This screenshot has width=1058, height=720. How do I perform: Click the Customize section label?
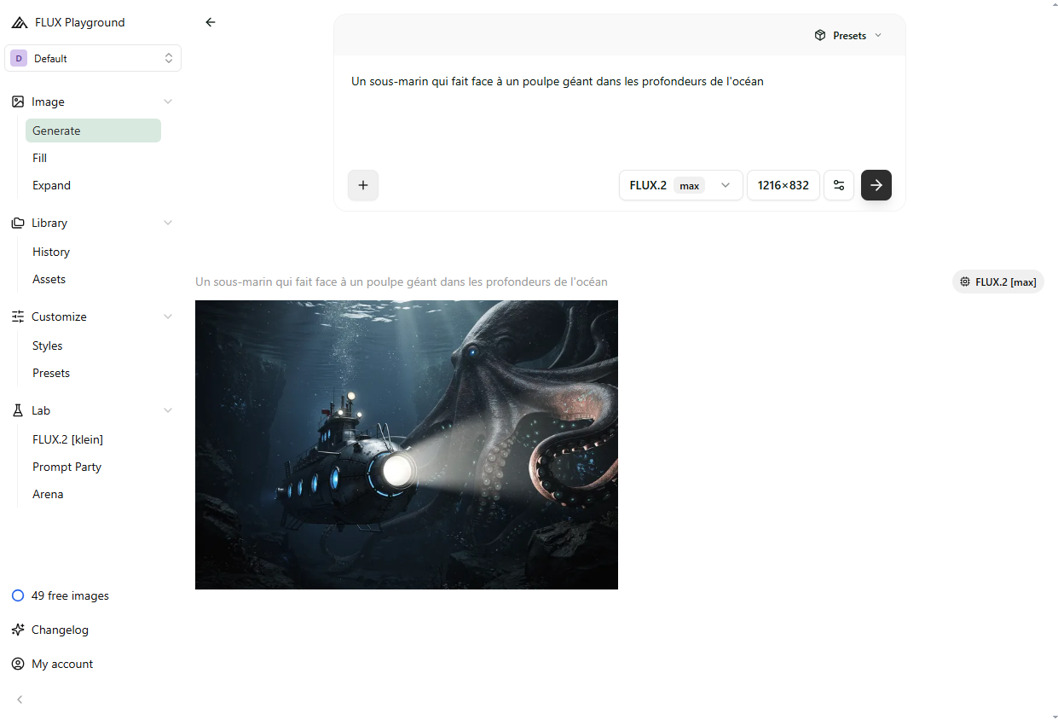[x=59, y=316]
